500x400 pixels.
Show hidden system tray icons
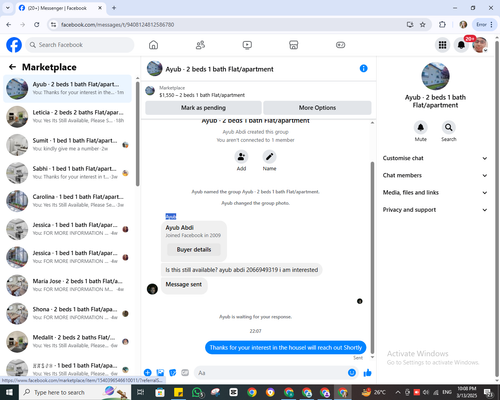[x=398, y=392]
